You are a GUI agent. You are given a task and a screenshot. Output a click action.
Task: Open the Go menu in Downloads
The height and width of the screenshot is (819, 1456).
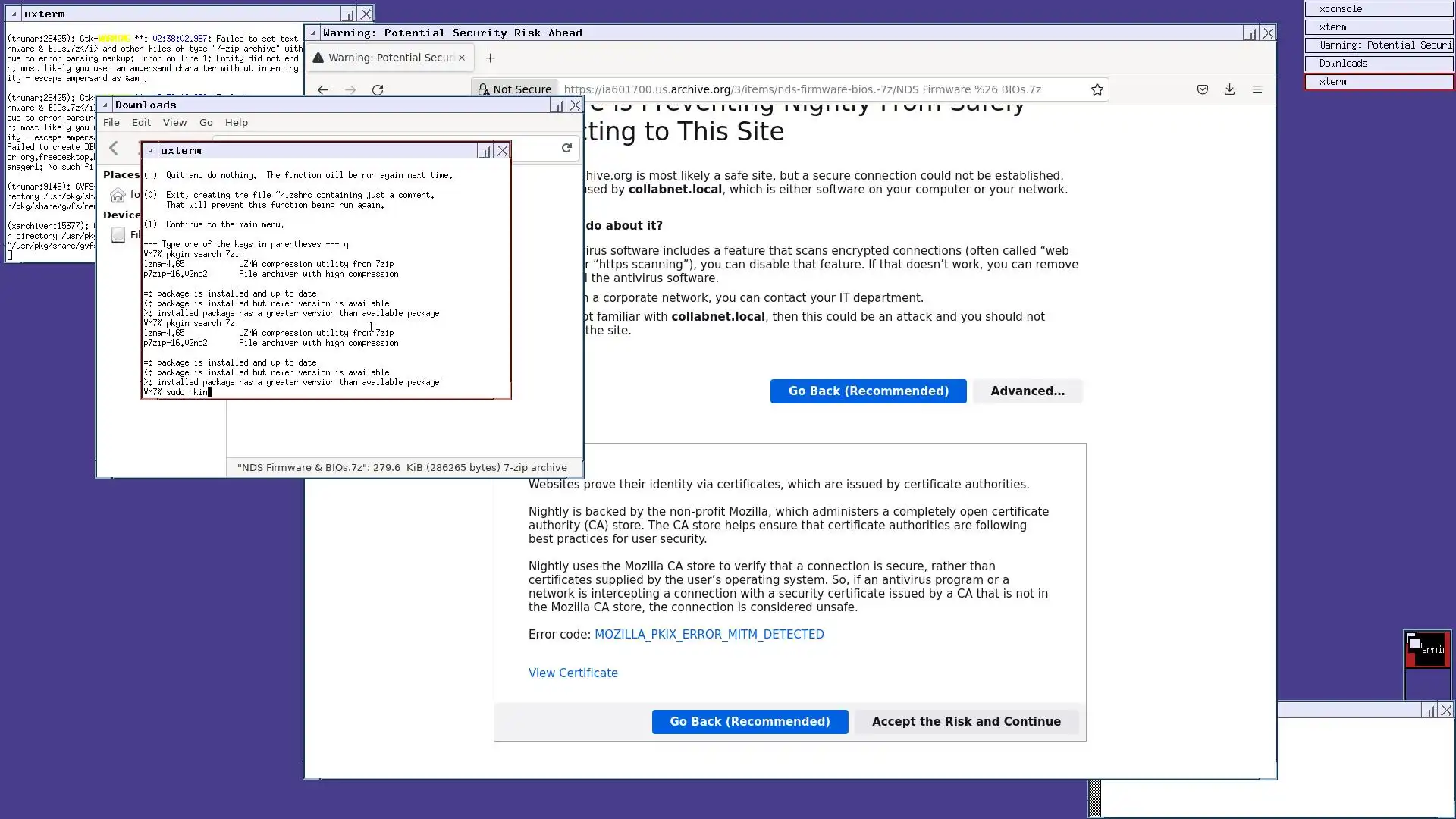(x=206, y=123)
